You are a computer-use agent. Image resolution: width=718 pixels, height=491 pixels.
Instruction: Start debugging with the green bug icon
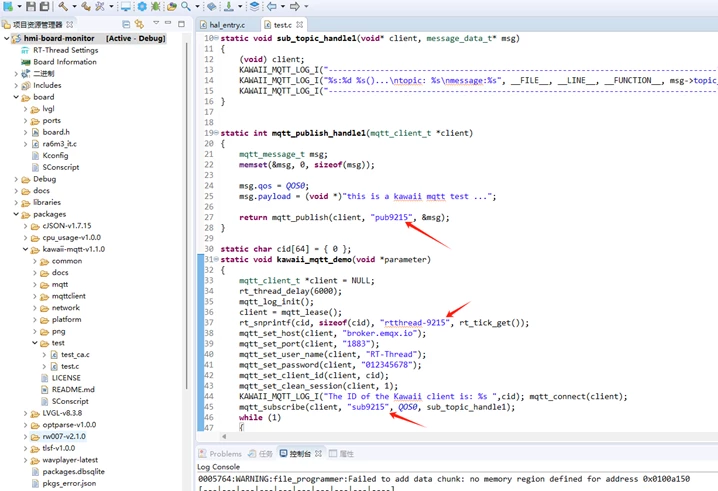point(155,6)
